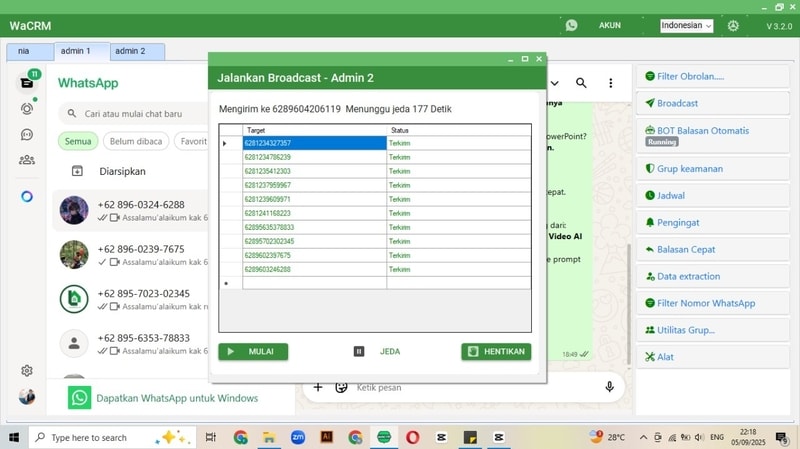Viewport: 800px width, 449px height.
Task: Click the HENTIKAN stop button
Action: pos(496,352)
